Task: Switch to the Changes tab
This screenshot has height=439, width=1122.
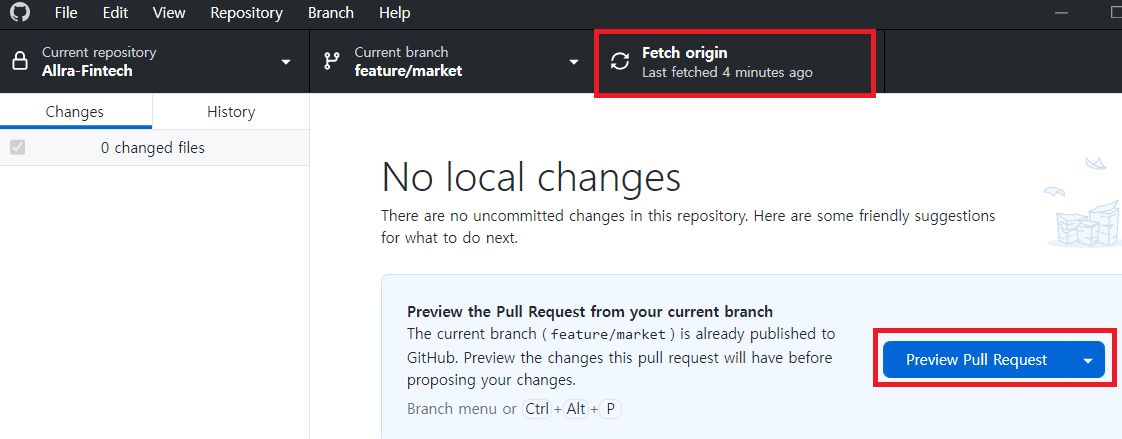Action: click(74, 112)
